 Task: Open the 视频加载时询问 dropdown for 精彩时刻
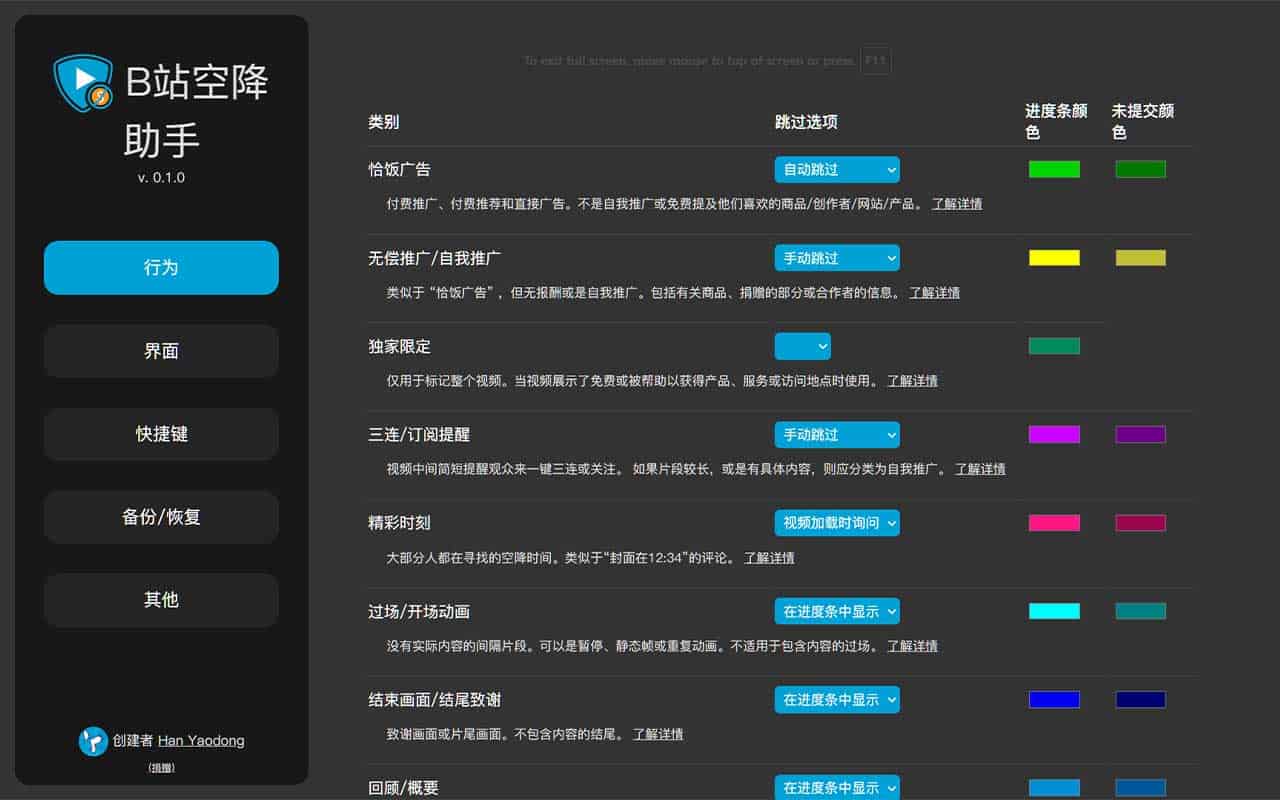point(837,523)
